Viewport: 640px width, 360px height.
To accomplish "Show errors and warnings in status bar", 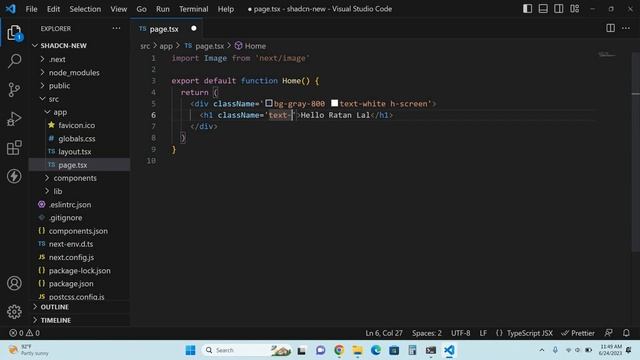I will 24,333.
